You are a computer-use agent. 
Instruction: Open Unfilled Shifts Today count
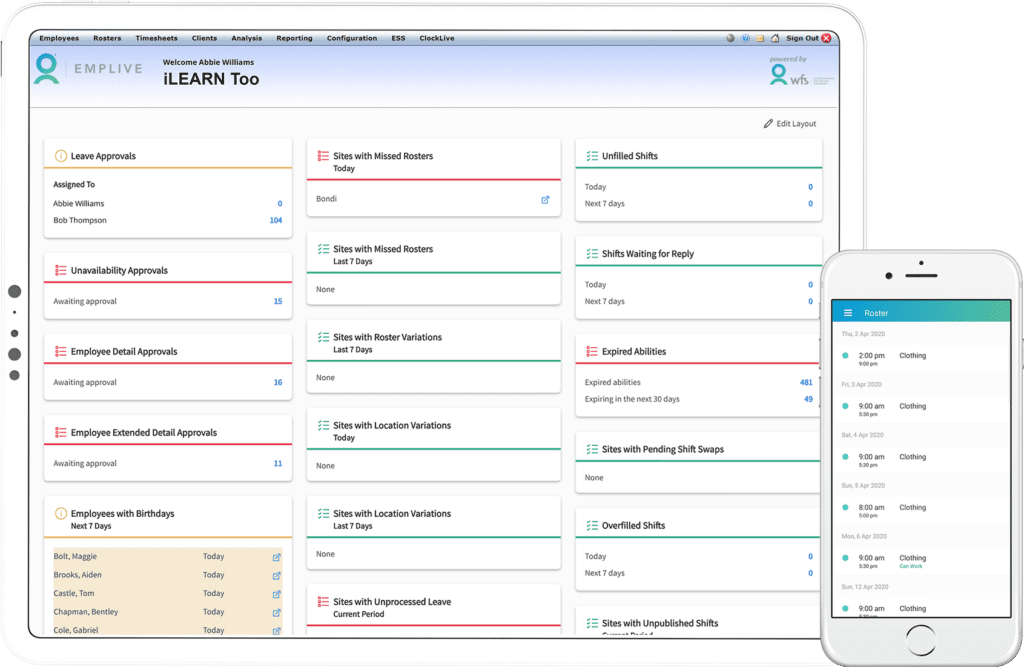click(810, 187)
